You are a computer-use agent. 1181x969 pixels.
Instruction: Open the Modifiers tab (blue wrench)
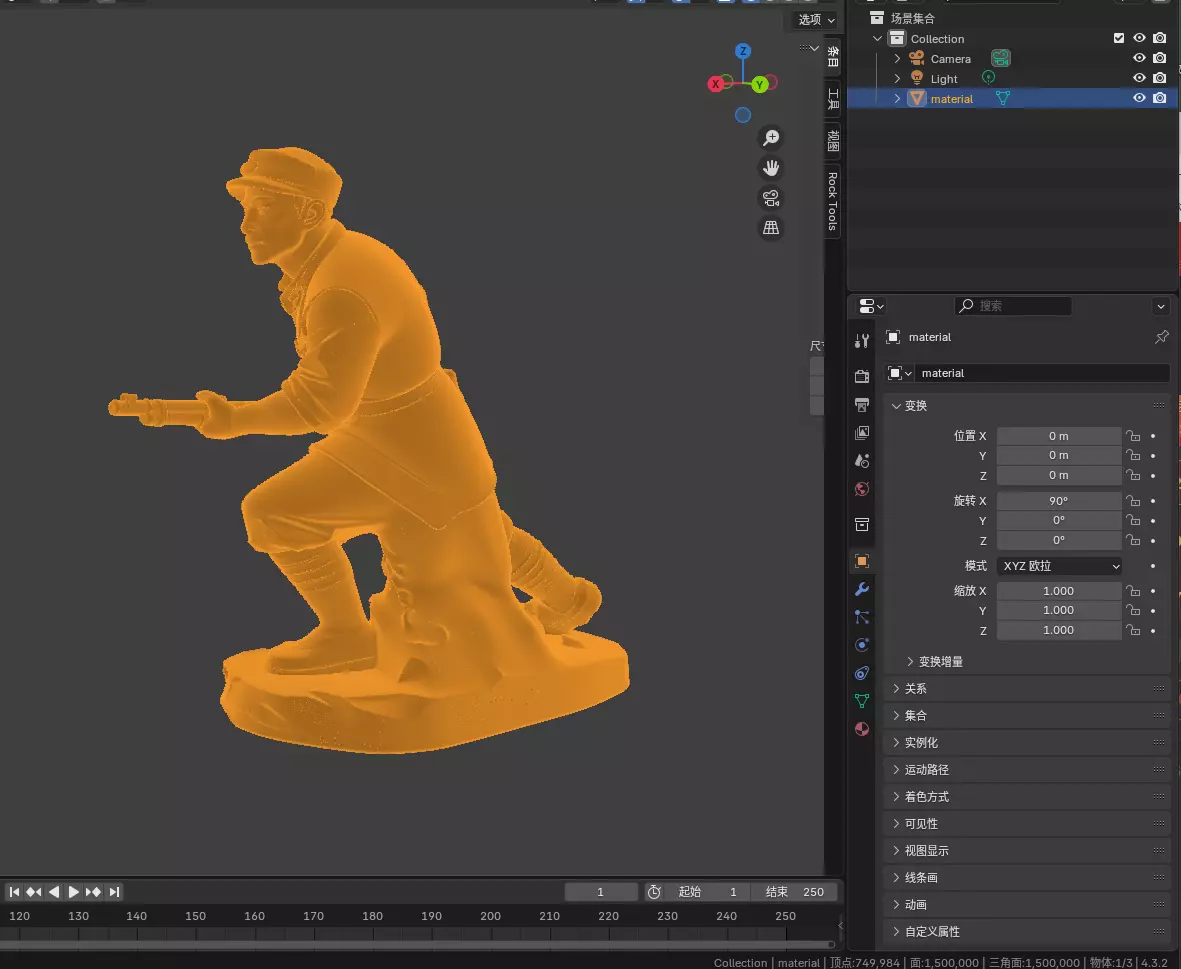[x=862, y=589]
